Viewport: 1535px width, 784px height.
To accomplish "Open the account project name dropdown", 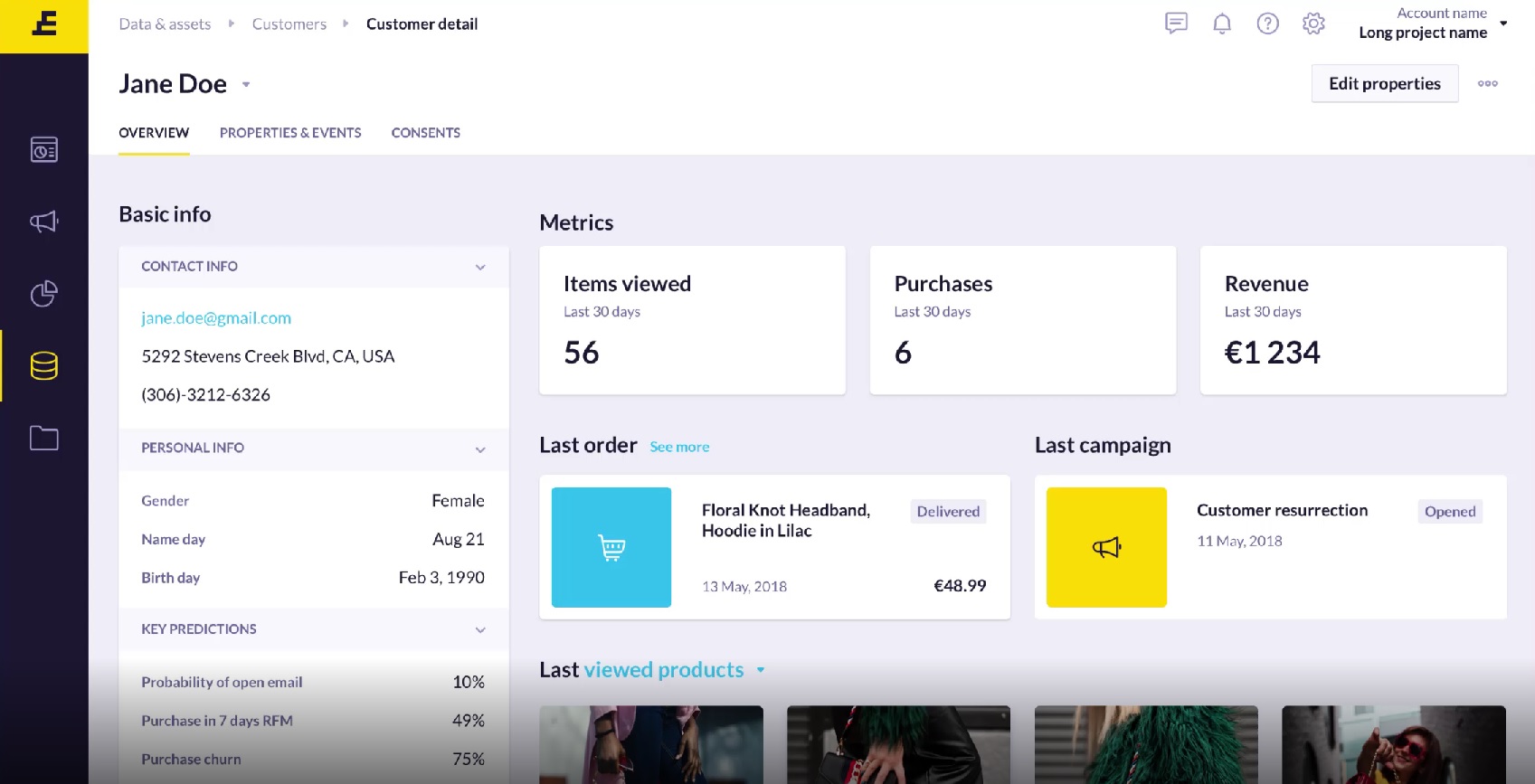I will coord(1503,24).
